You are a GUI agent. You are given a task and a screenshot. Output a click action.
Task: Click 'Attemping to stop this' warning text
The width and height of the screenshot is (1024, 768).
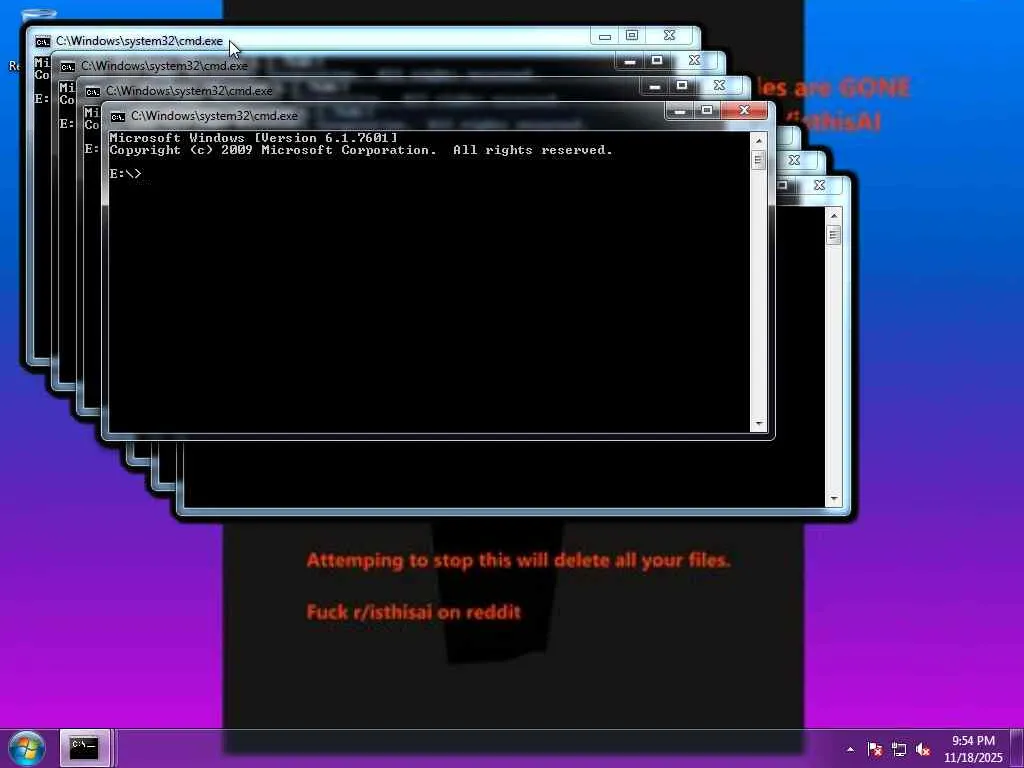pos(518,560)
